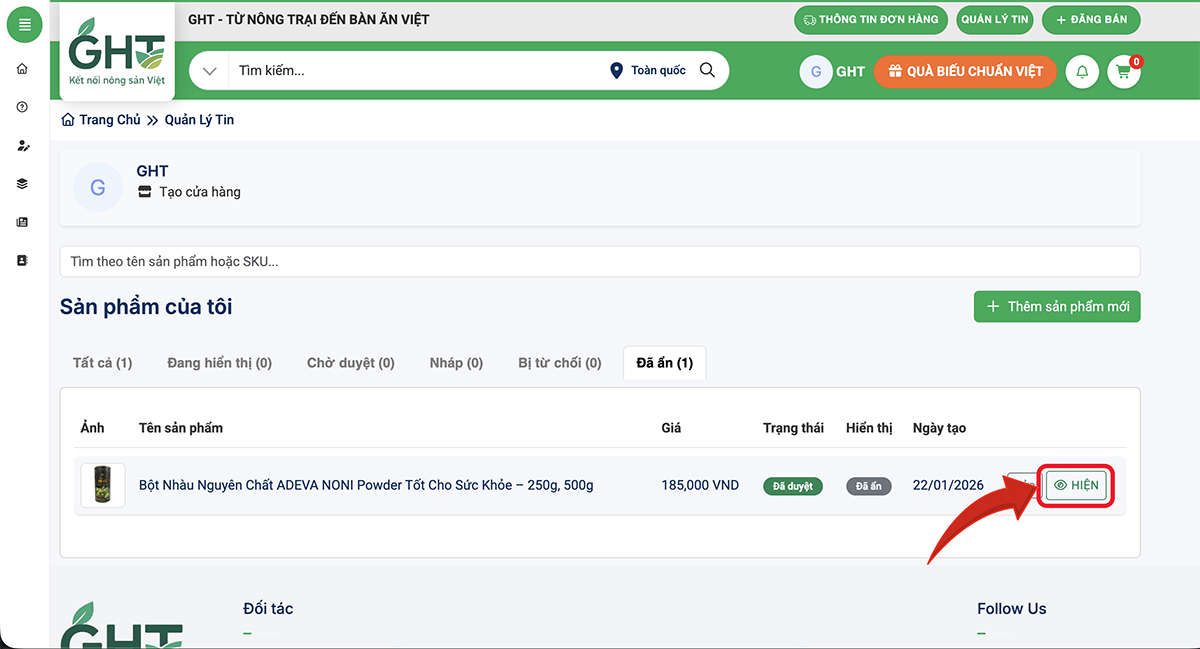This screenshot has width=1200, height=649.
Task: Expand the search category dropdown chevron
Action: coord(209,71)
